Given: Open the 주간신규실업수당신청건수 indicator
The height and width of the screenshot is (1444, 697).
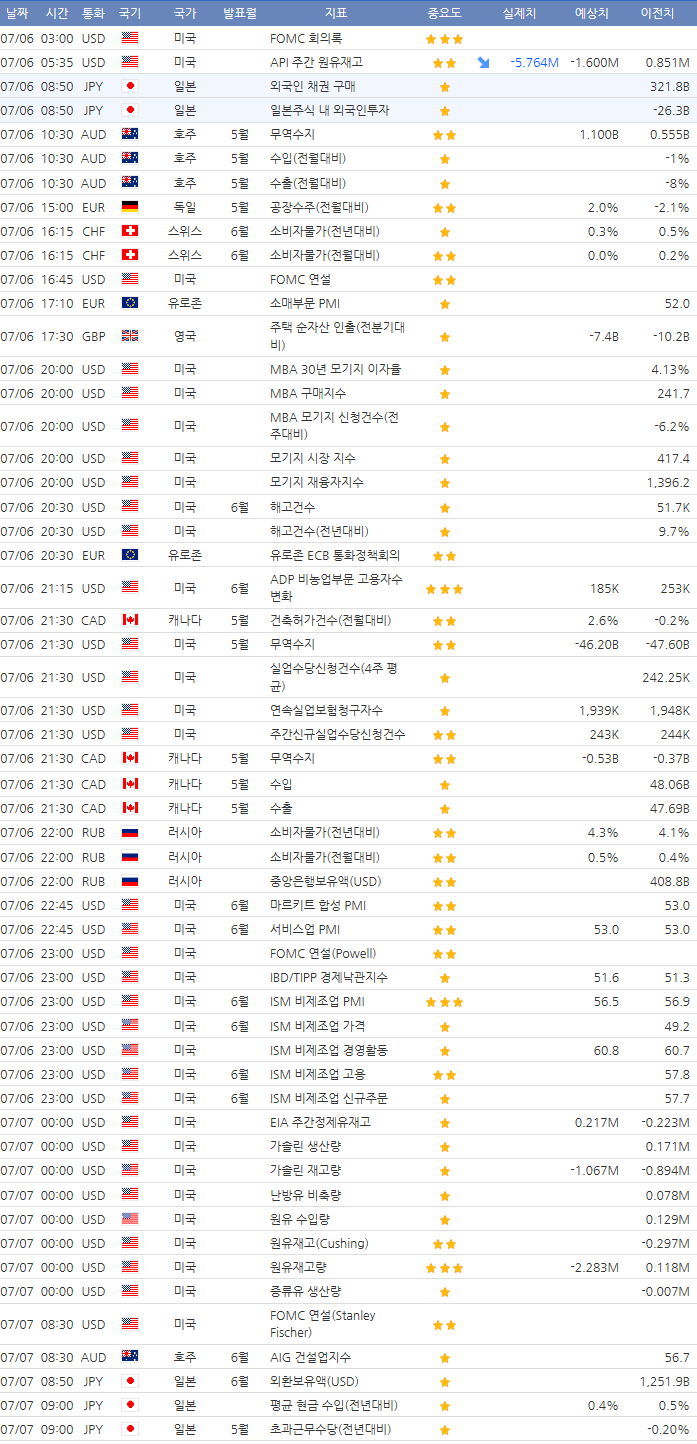Looking at the screenshot, I should coord(338,734).
